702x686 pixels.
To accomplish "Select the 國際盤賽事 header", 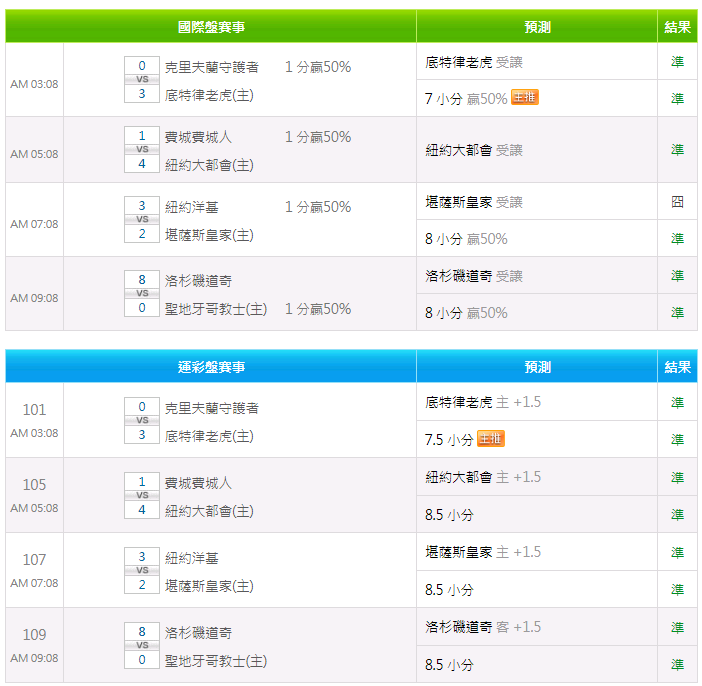I will [211, 27].
